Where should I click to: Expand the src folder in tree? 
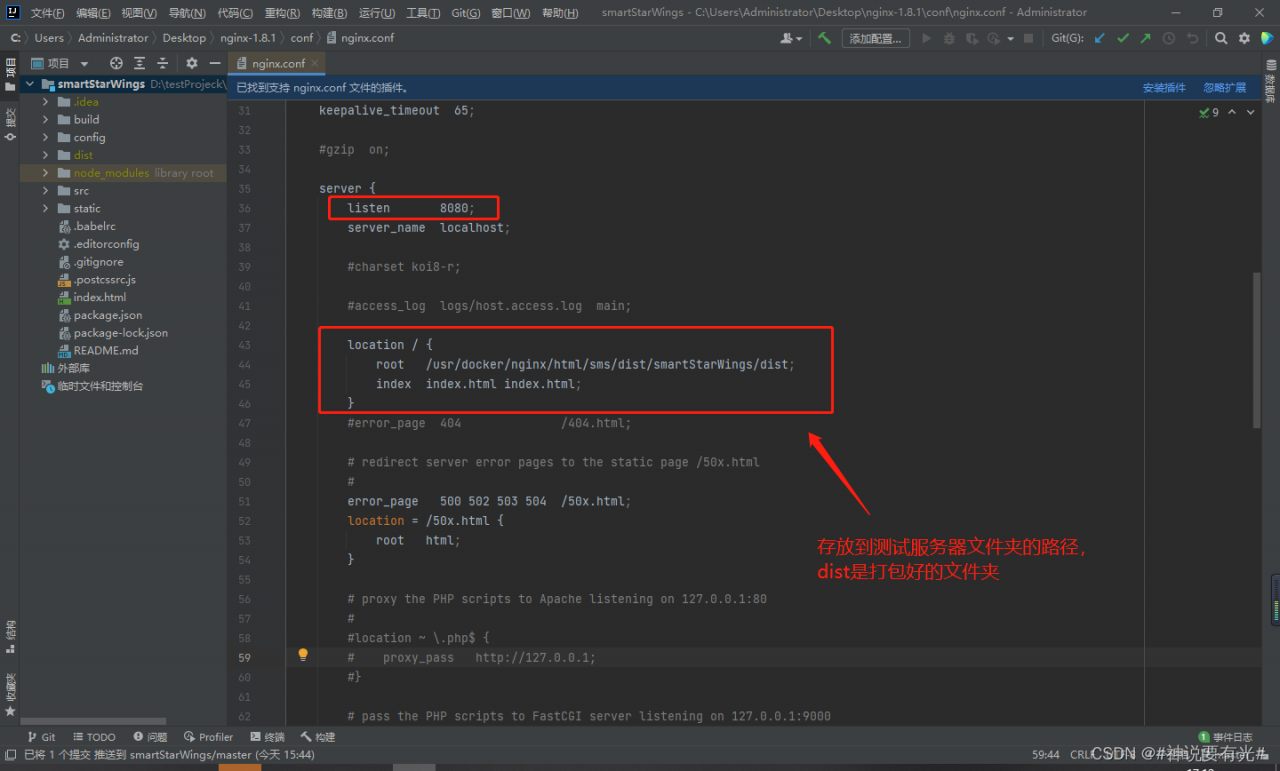(x=46, y=191)
